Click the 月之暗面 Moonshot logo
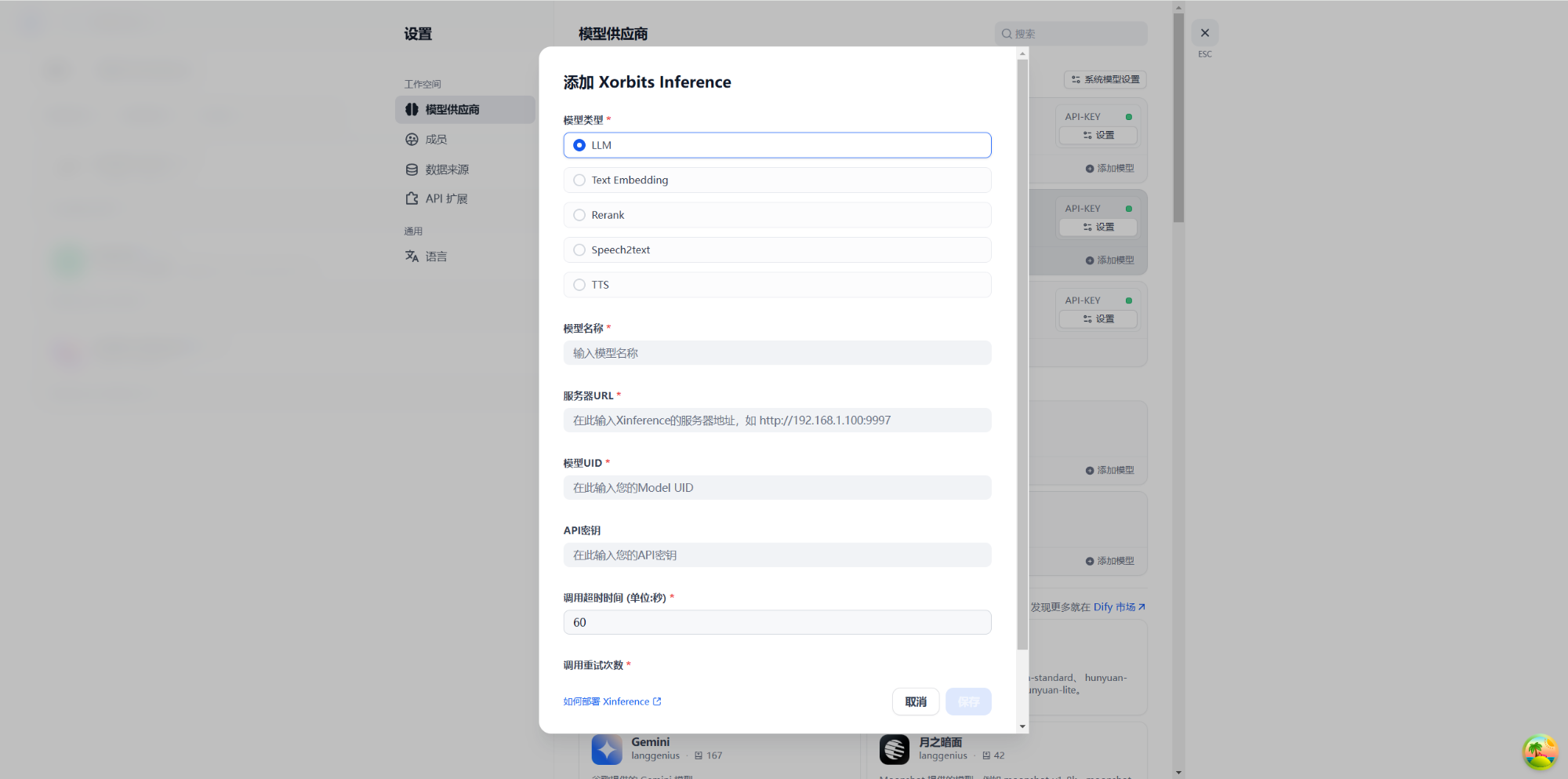 coord(895,750)
